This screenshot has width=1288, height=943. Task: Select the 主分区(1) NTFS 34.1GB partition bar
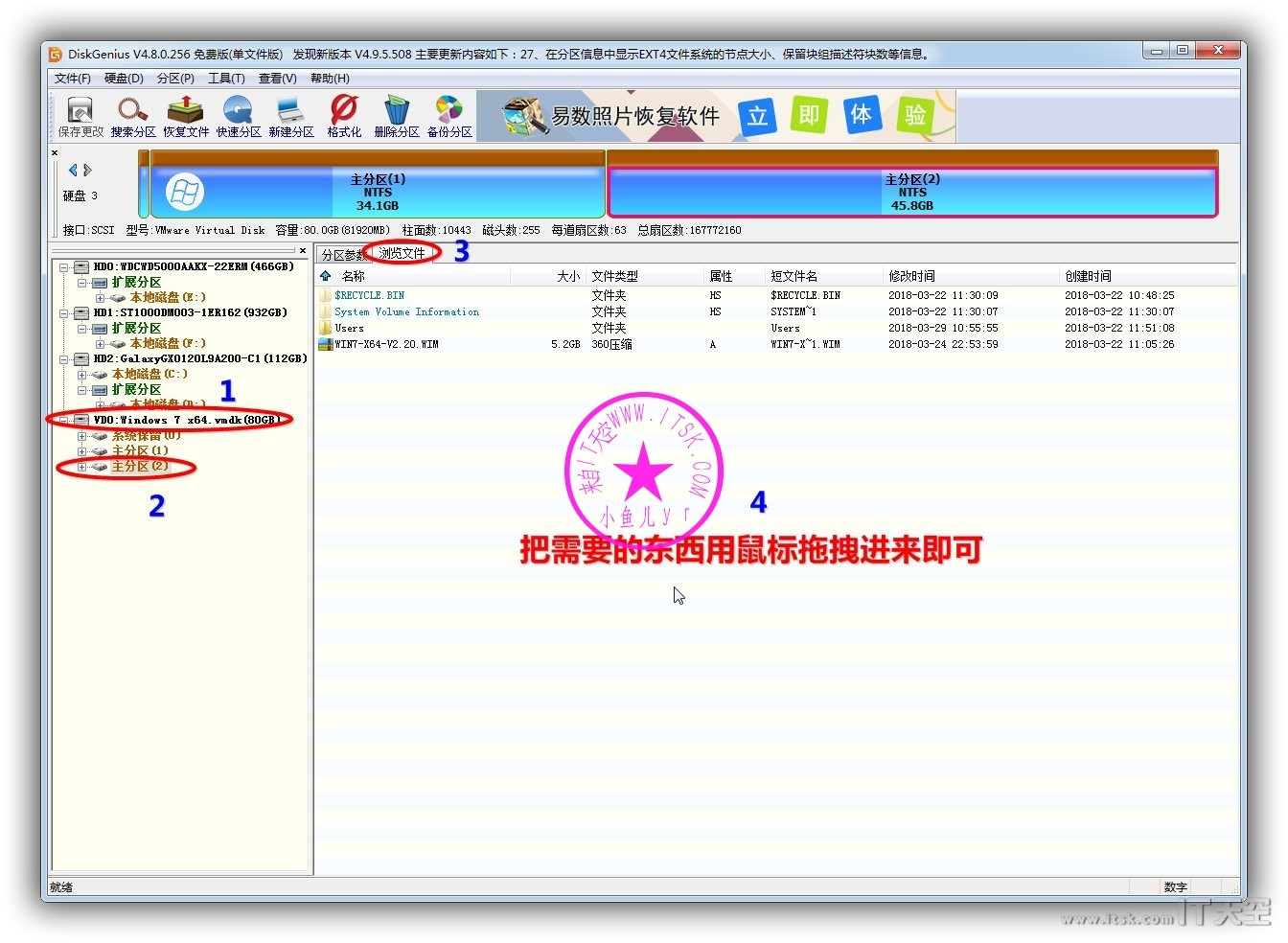[x=378, y=193]
